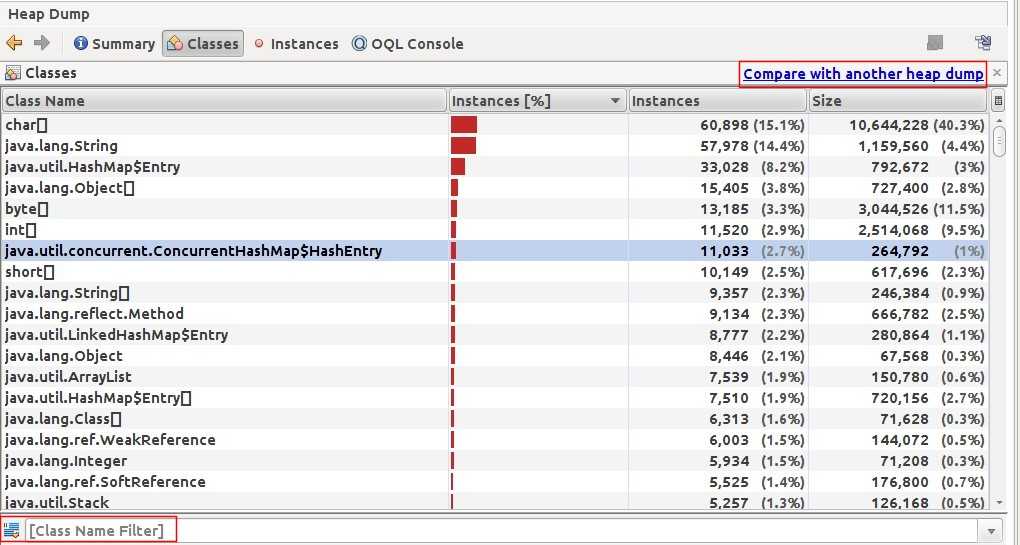Sort by the Size column header
The width and height of the screenshot is (1020, 545).
click(898, 101)
